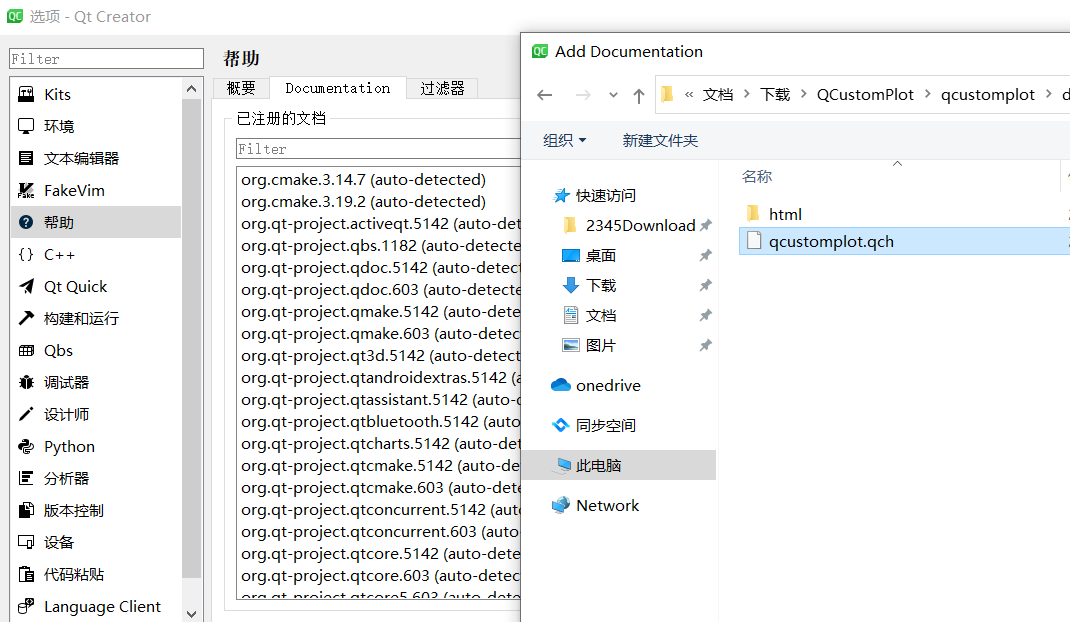Select 此电脑 in navigation pane
The image size is (1070, 622).
(619, 466)
